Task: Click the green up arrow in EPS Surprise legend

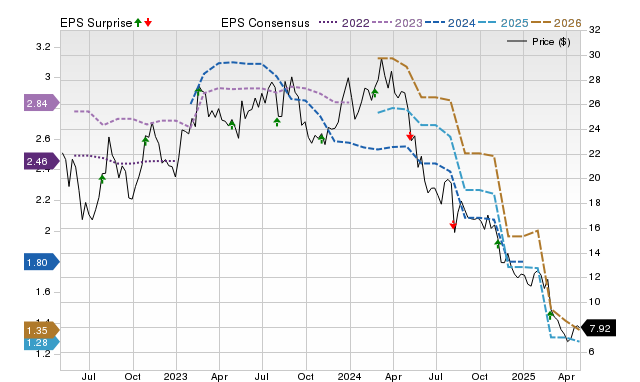Action: point(138,23)
